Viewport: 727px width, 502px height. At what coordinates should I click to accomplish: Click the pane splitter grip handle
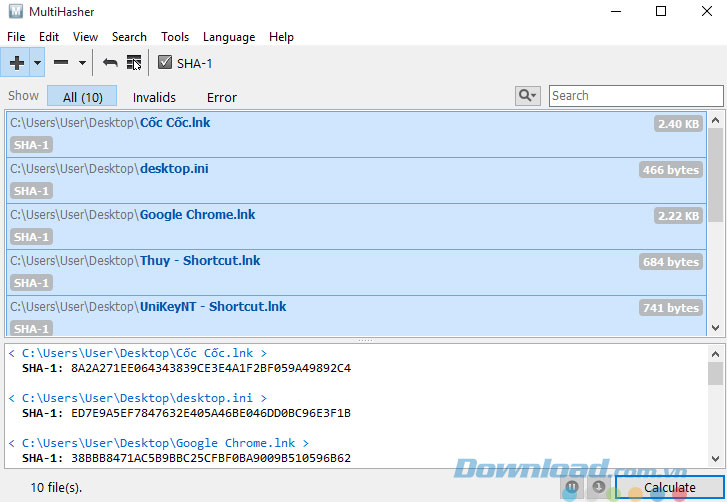click(365, 340)
